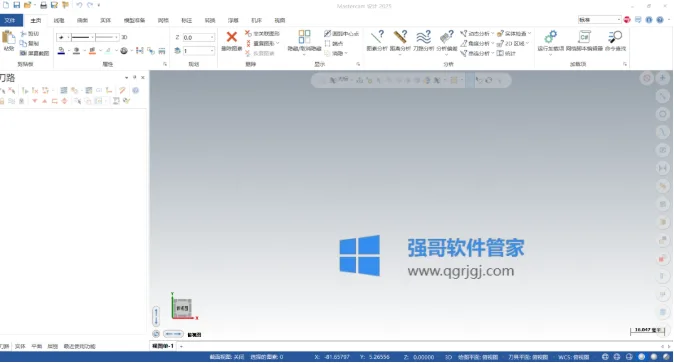The image size is (674, 363).
Task: Switch to the 模型准备 ribbon tab
Action: 135,20
